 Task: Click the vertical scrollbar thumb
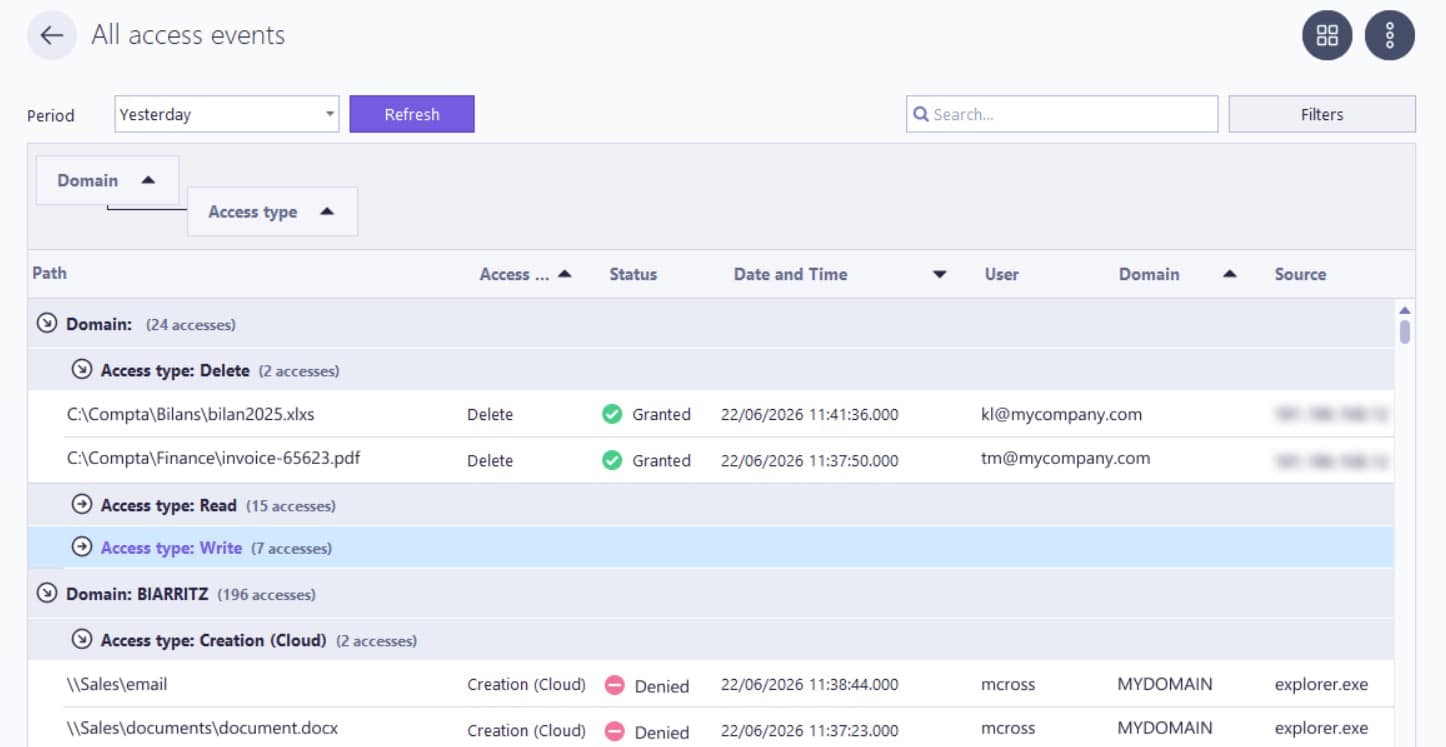1405,331
